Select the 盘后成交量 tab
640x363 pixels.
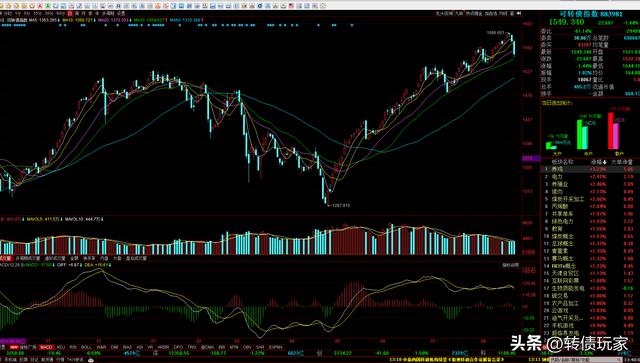136,258
